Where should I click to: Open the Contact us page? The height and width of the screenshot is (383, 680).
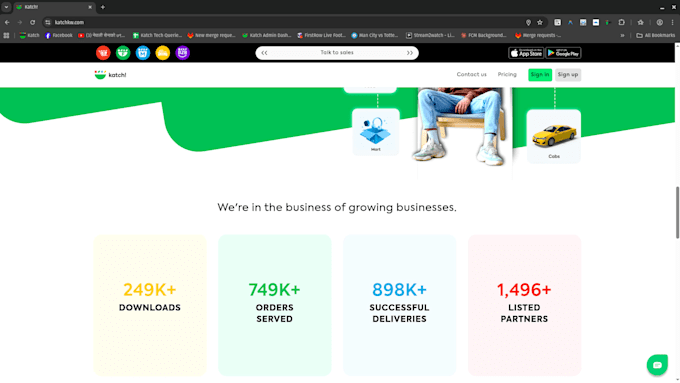[x=471, y=75]
